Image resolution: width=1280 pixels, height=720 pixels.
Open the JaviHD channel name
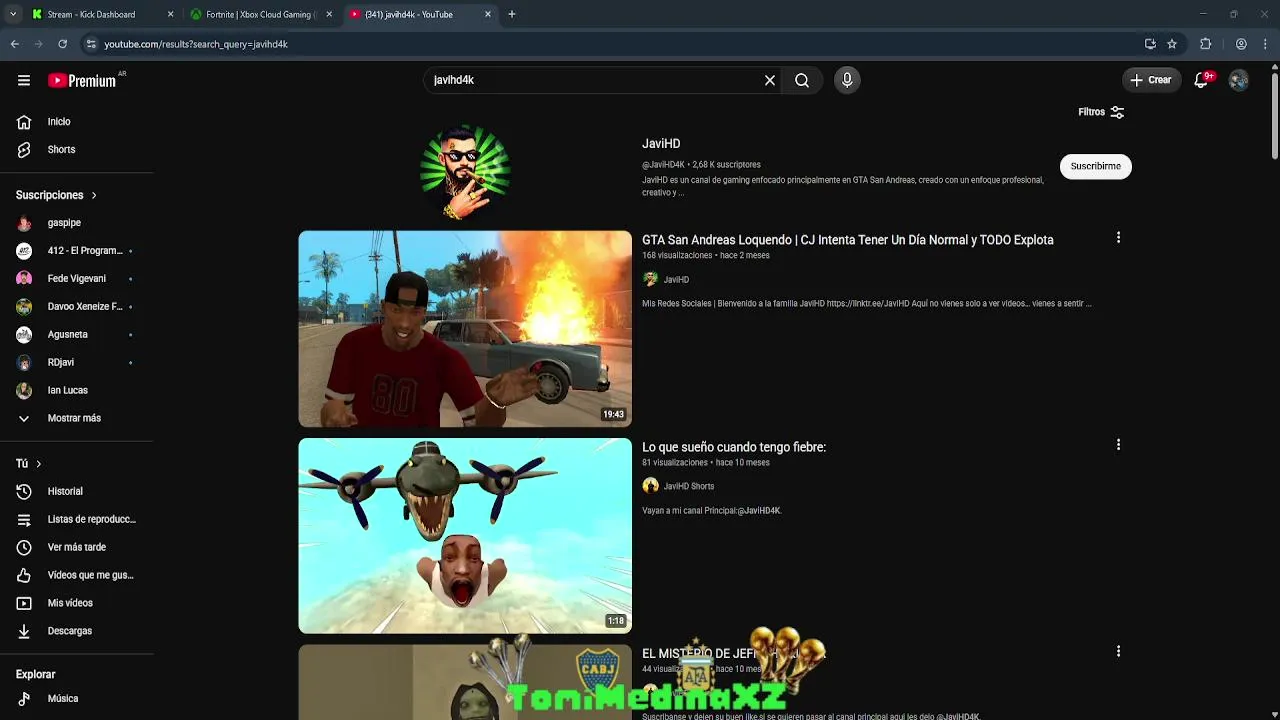coord(661,144)
